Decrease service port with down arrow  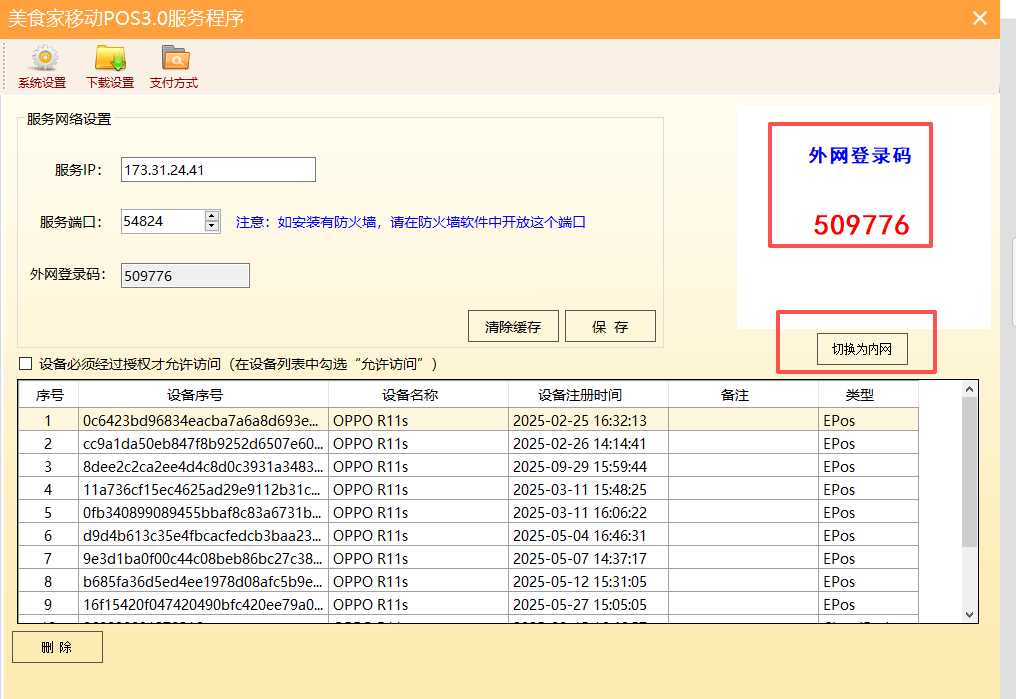tap(211, 226)
